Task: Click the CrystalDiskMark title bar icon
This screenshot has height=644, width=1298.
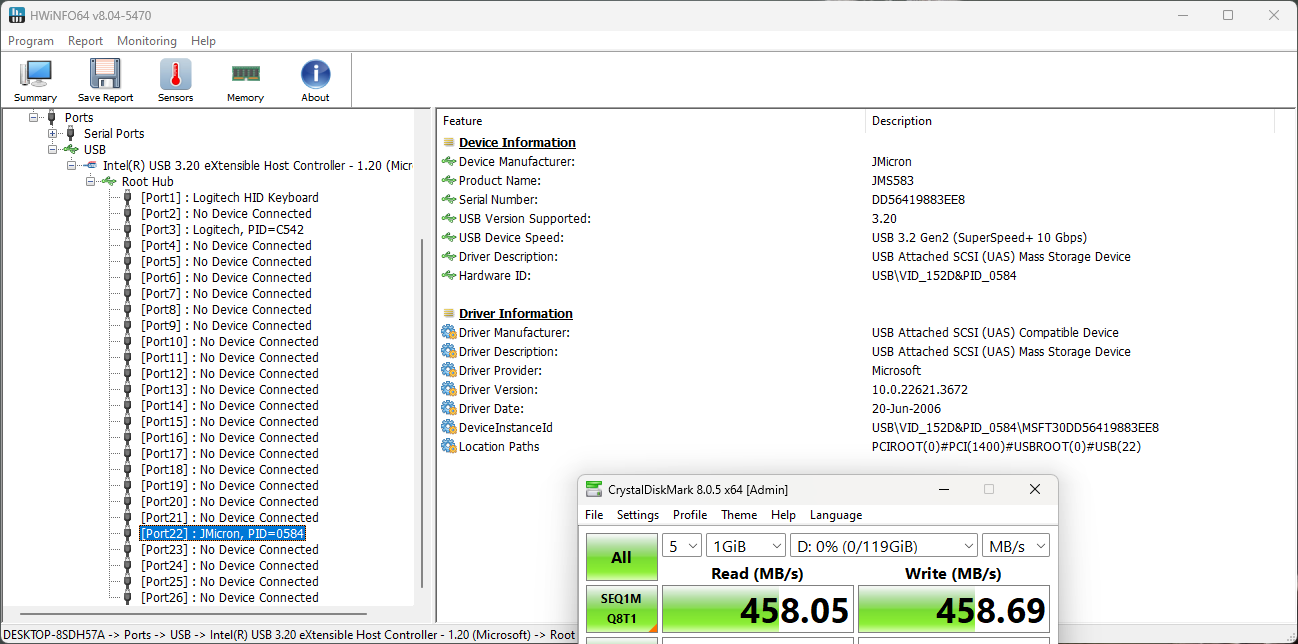Action: (594, 489)
